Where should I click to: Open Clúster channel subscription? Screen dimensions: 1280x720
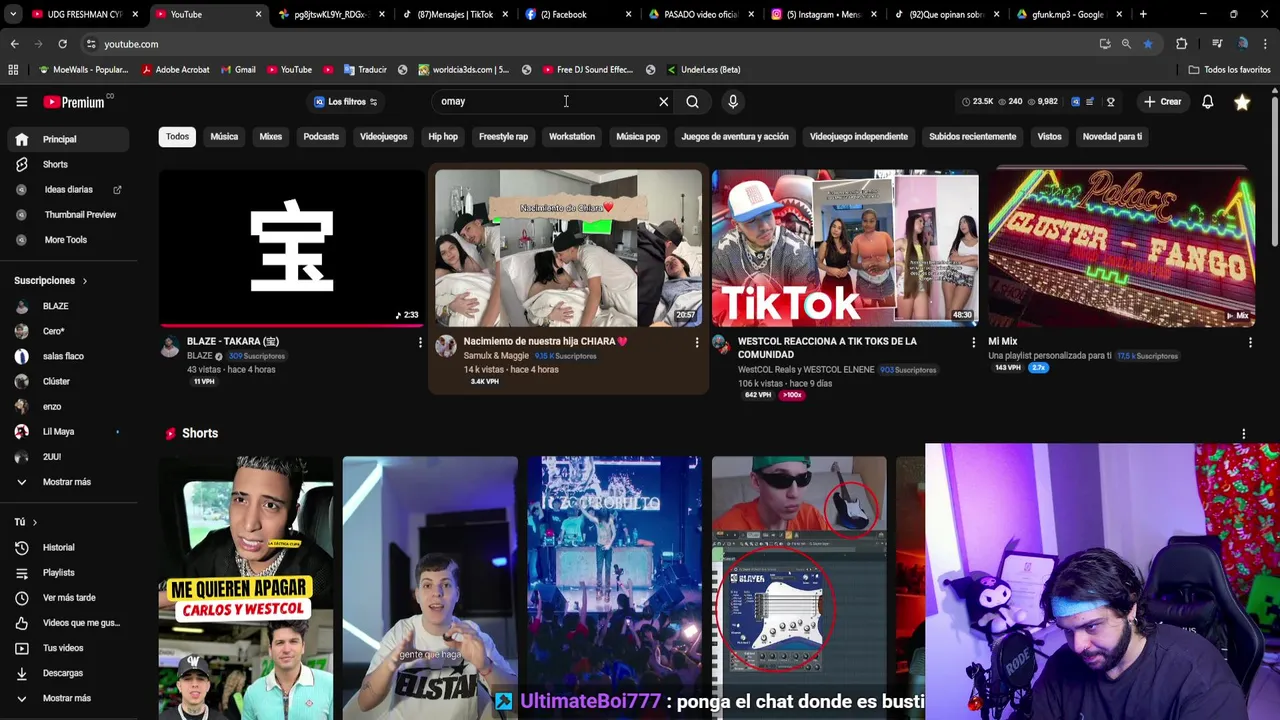pyautogui.click(x=68, y=381)
